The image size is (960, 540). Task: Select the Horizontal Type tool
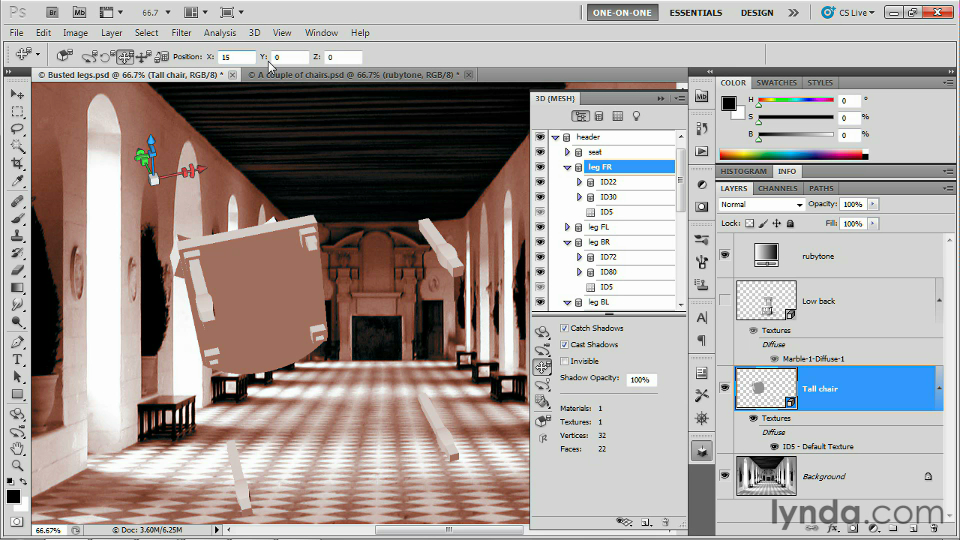[17, 359]
